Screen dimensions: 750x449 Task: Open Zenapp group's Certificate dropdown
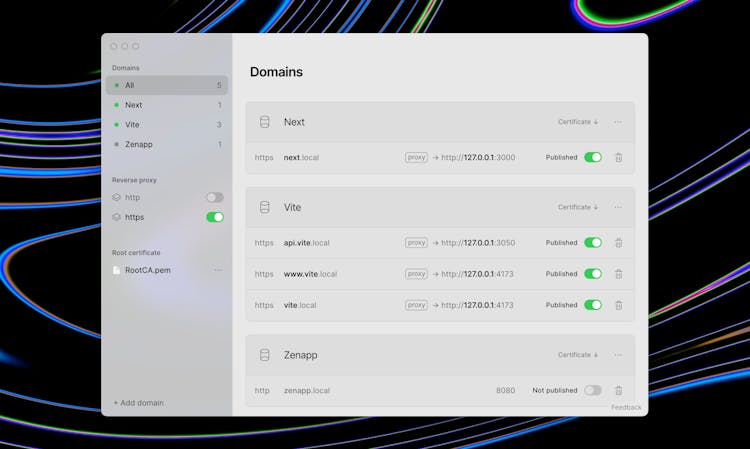[x=578, y=355]
